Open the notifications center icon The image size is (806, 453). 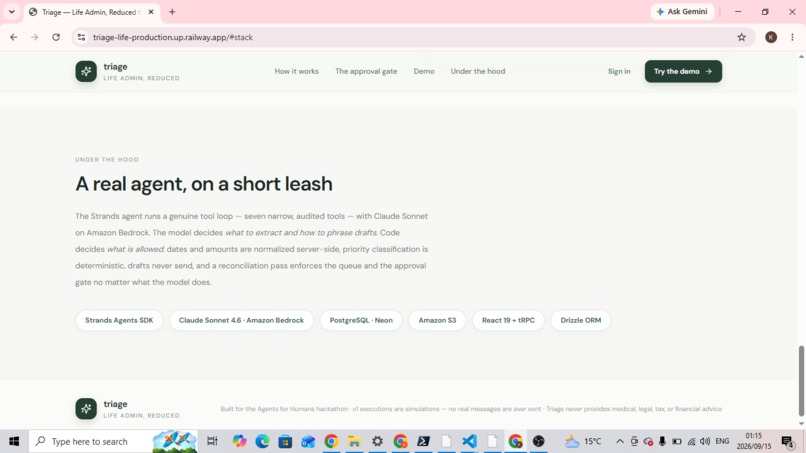click(787, 441)
